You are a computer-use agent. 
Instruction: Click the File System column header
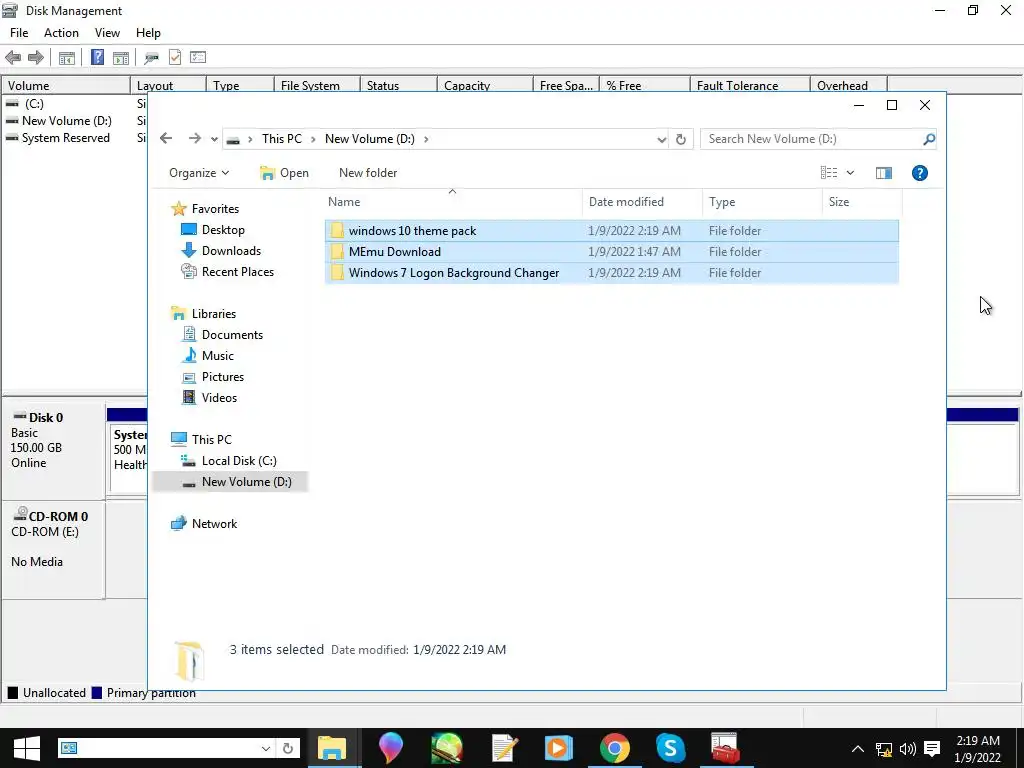point(317,86)
